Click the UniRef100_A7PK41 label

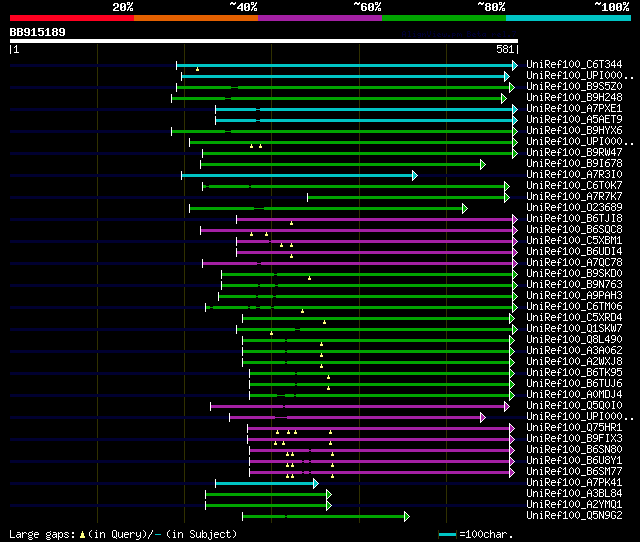[x=574, y=483]
